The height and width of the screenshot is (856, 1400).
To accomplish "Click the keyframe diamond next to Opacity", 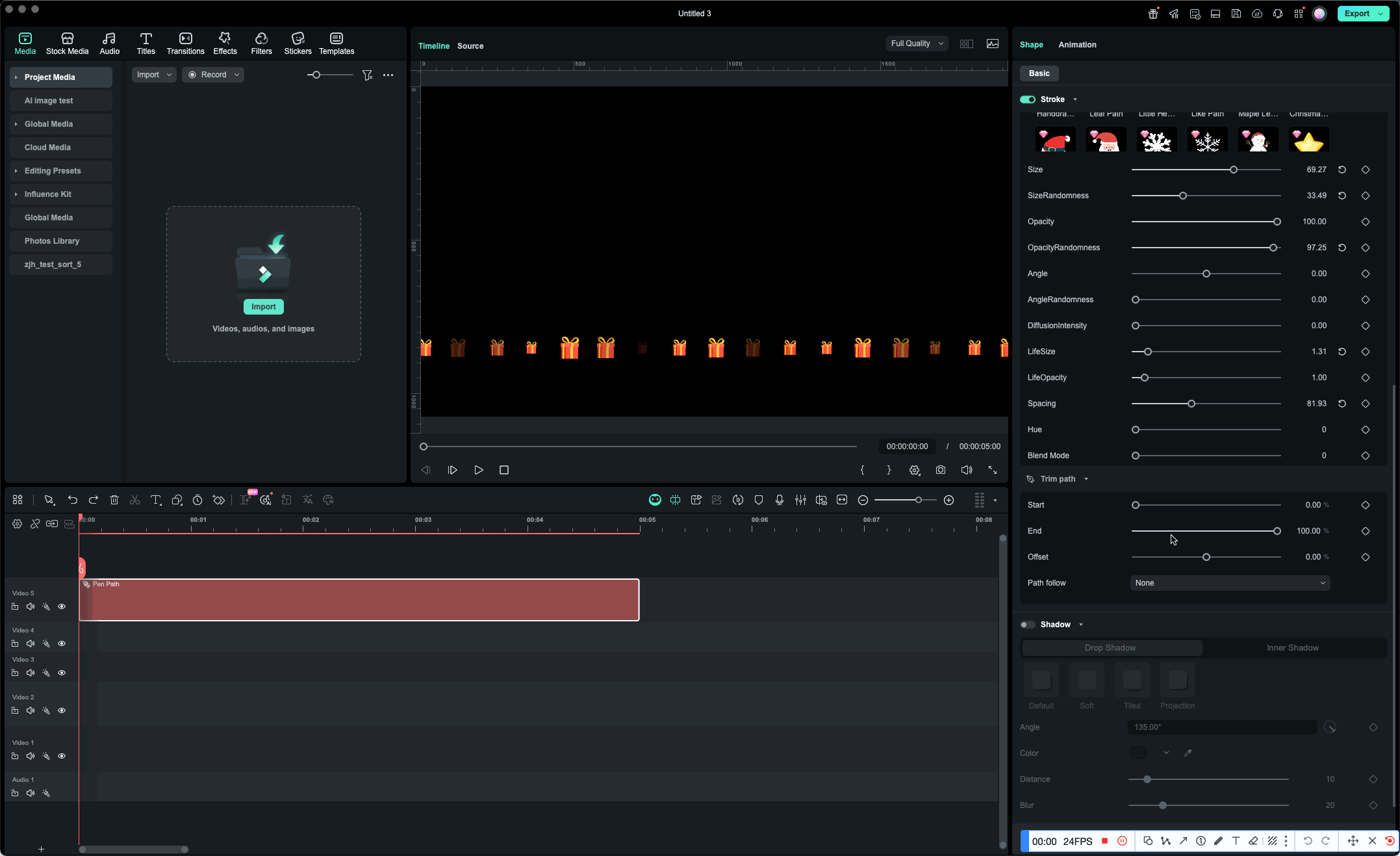I will (x=1365, y=221).
